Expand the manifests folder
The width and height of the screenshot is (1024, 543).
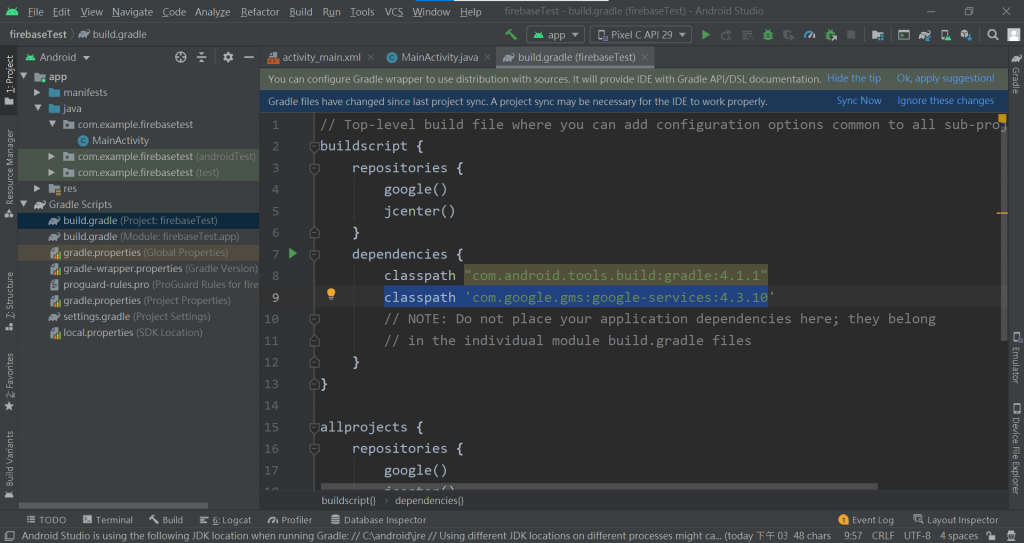coord(38,93)
